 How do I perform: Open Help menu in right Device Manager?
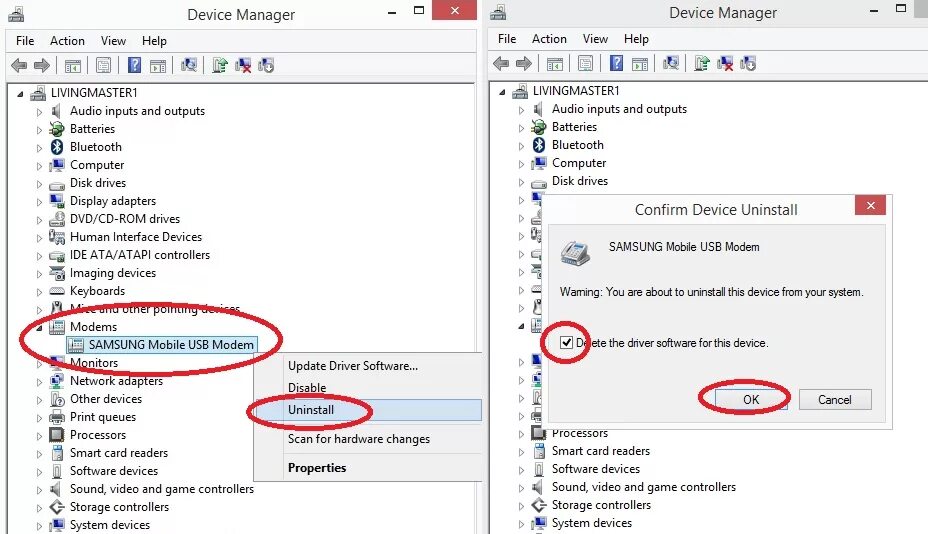point(636,38)
